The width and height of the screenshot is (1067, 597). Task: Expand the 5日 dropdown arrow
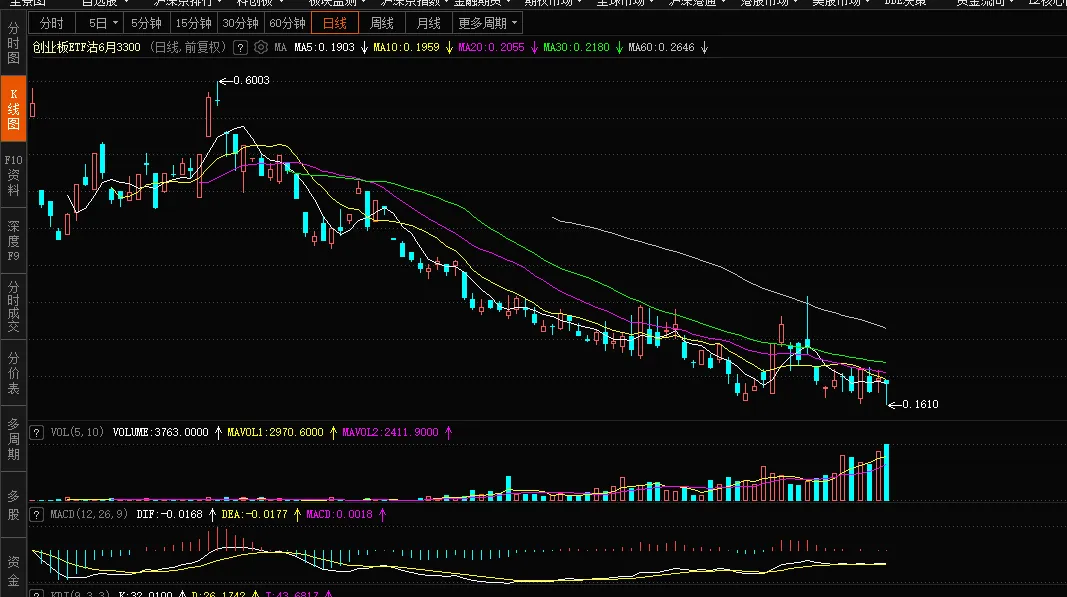115,23
